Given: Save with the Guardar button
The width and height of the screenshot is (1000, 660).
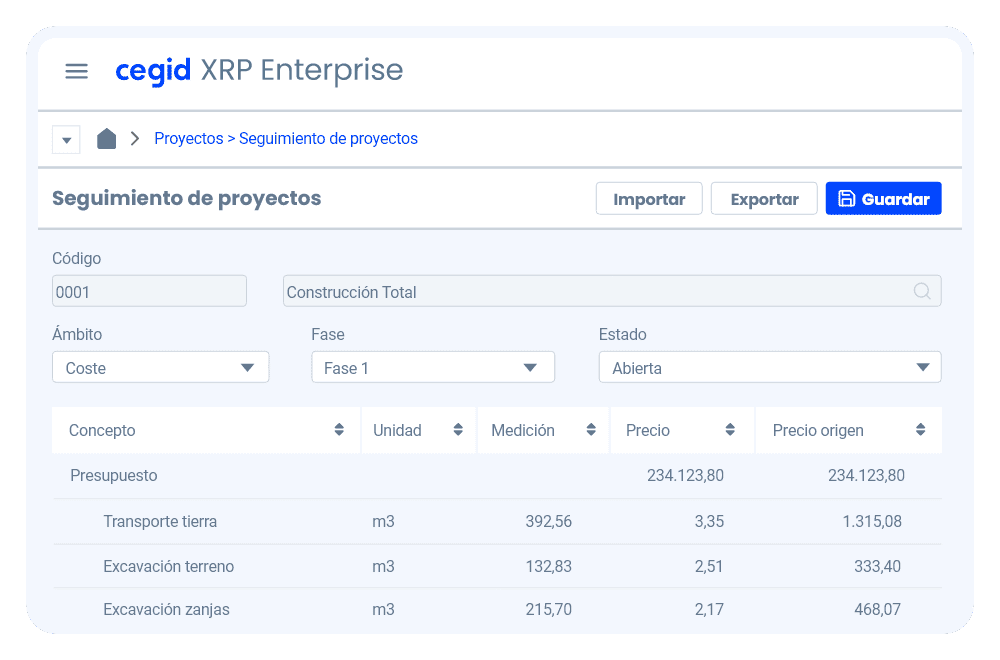Looking at the screenshot, I should point(883,199).
